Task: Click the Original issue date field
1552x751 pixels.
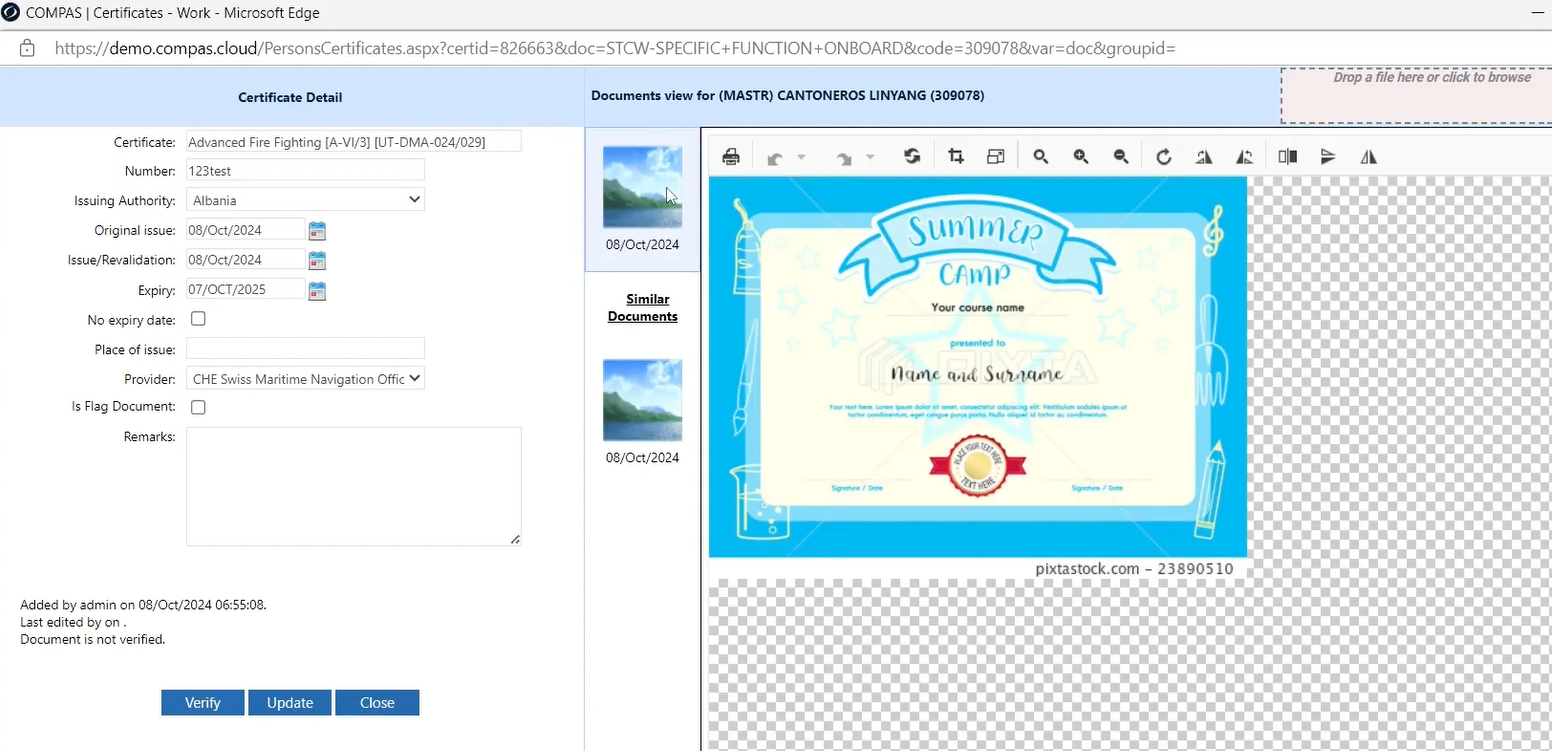Action: pyautogui.click(x=245, y=230)
